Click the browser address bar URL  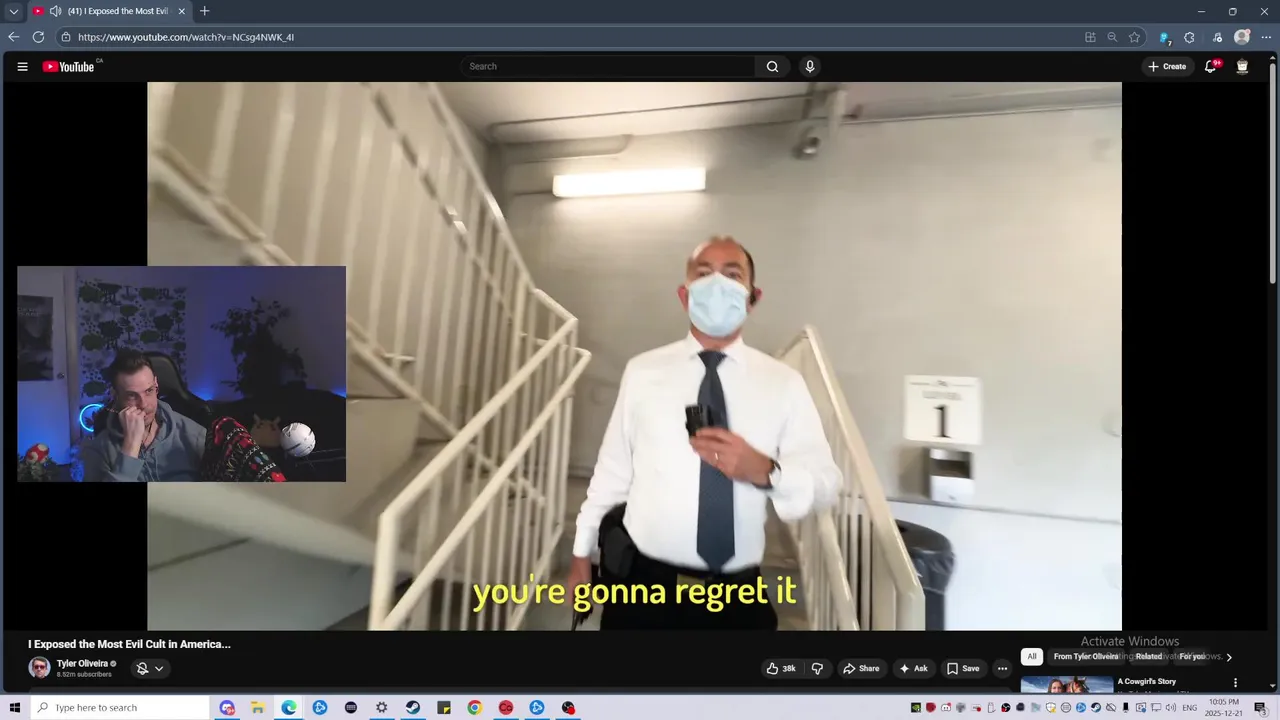186,37
